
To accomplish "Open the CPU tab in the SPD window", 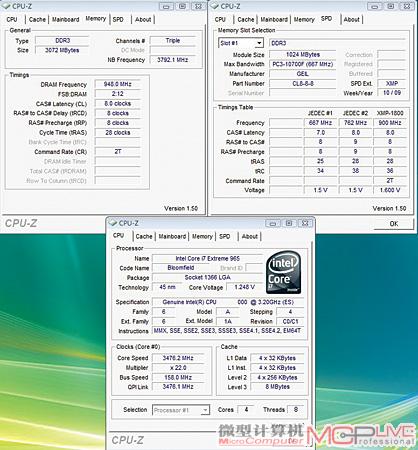I will pyautogui.click(x=220, y=19).
